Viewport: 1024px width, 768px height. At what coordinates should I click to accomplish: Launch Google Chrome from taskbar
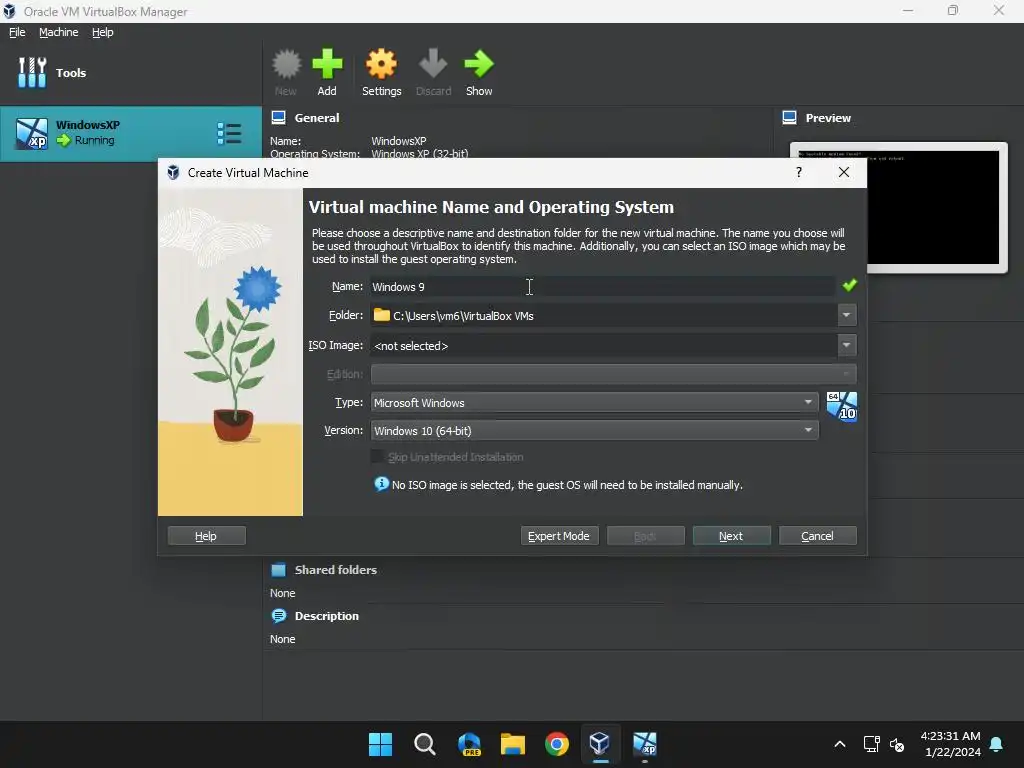[x=557, y=744]
